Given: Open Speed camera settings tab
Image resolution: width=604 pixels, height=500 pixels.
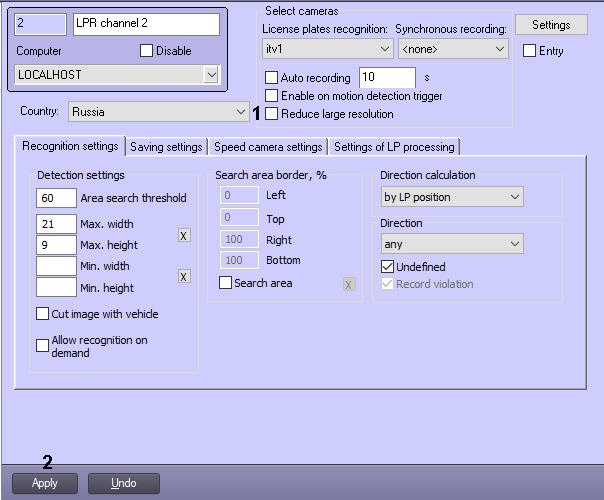Looking at the screenshot, I should (x=268, y=147).
